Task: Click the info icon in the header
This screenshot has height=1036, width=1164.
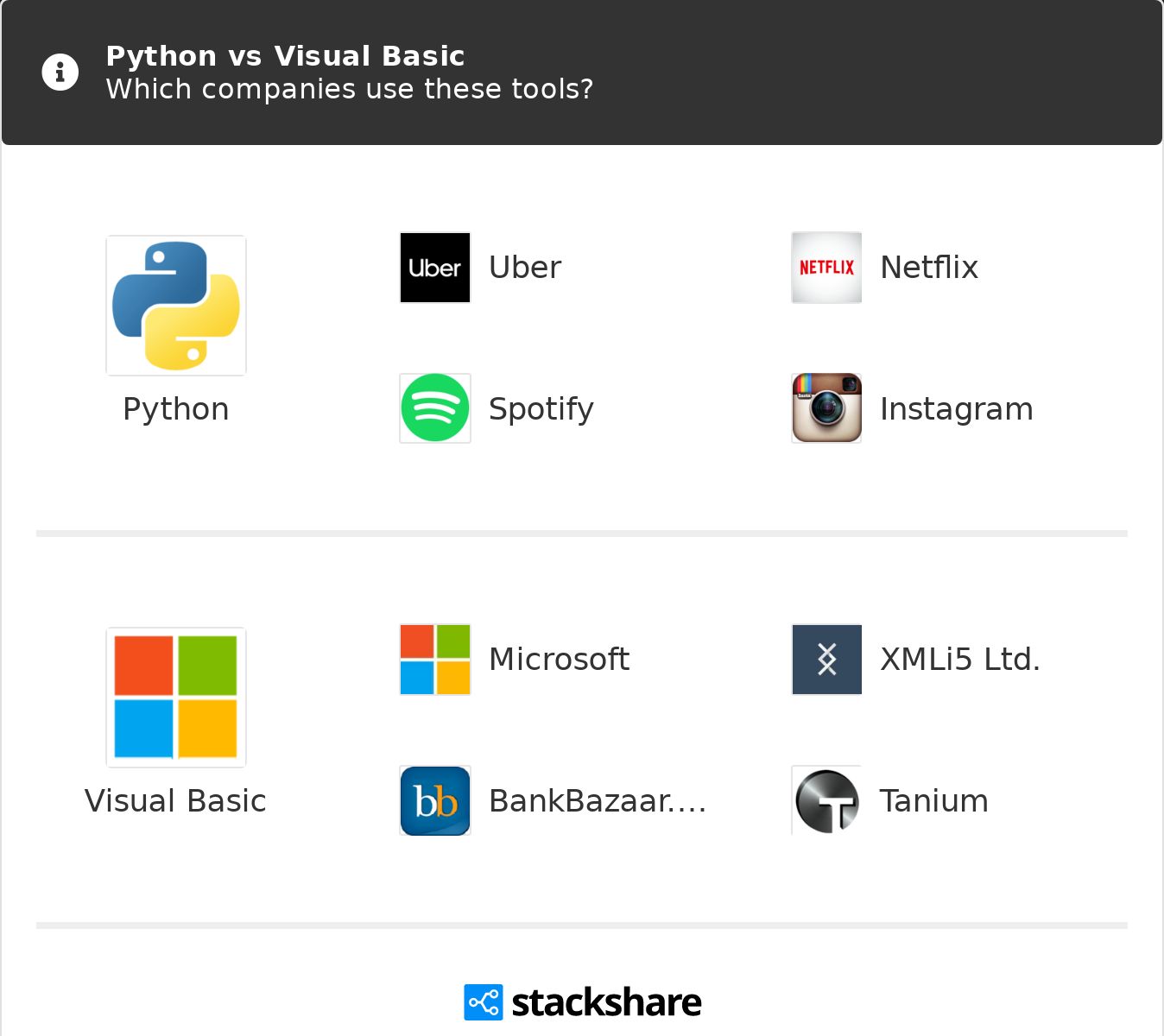Action: [60, 72]
